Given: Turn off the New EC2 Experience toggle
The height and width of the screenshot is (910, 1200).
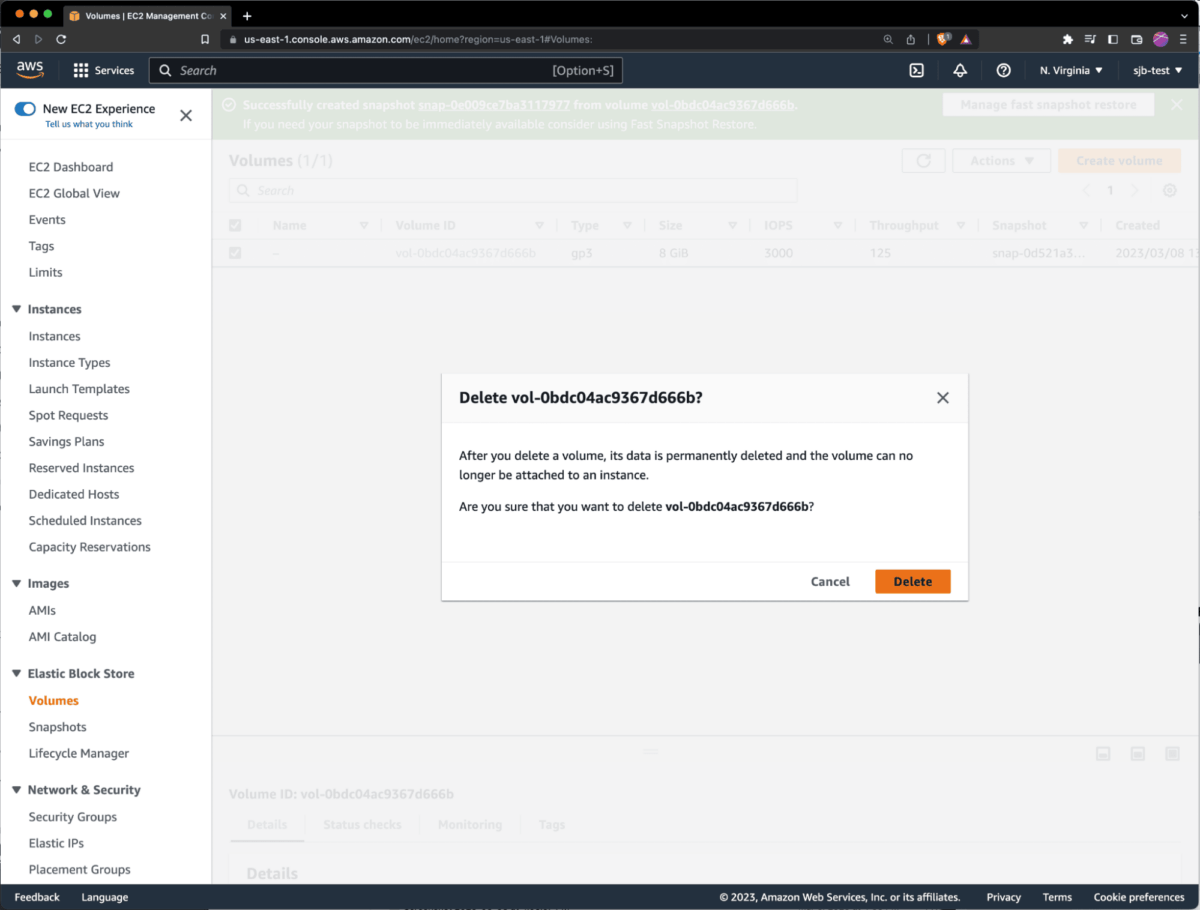Looking at the screenshot, I should pyautogui.click(x=27, y=107).
